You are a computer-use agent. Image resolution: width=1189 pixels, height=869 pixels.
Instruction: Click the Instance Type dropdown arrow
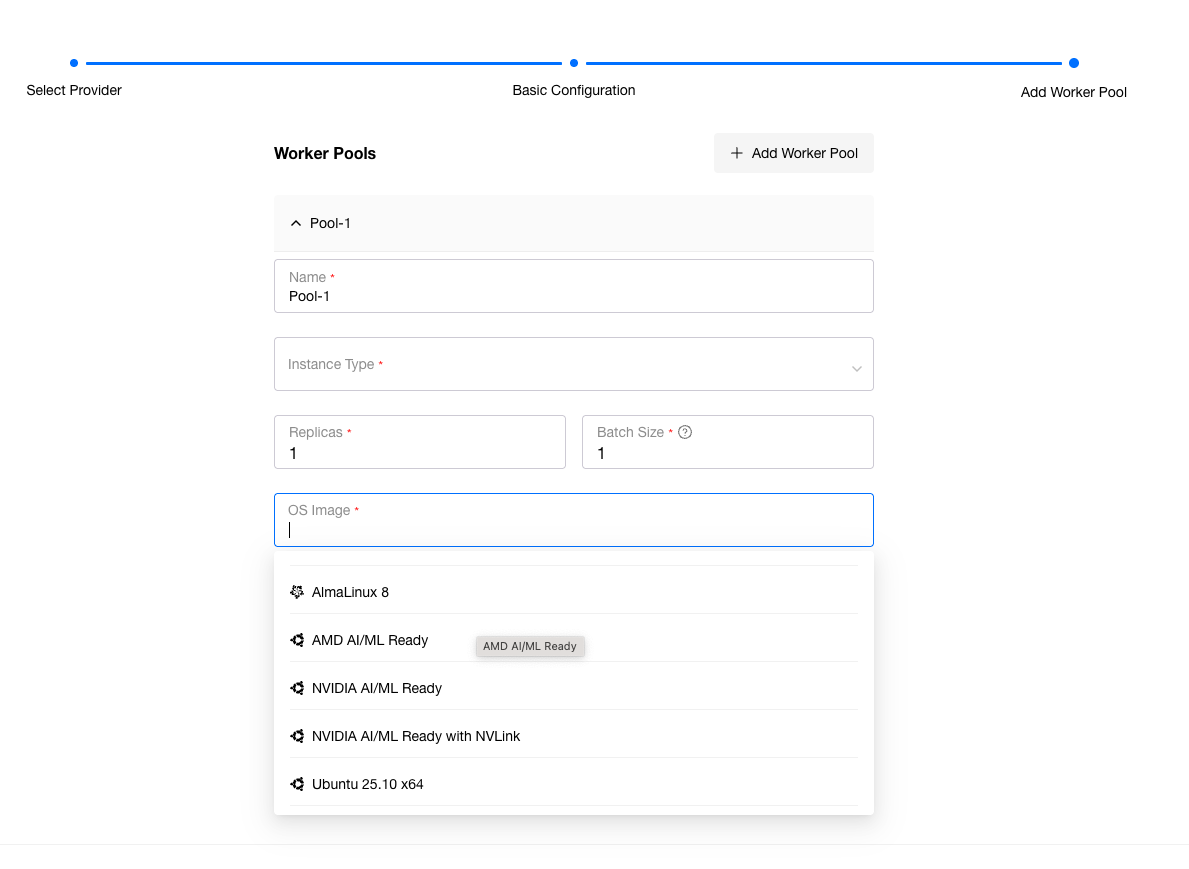856,368
